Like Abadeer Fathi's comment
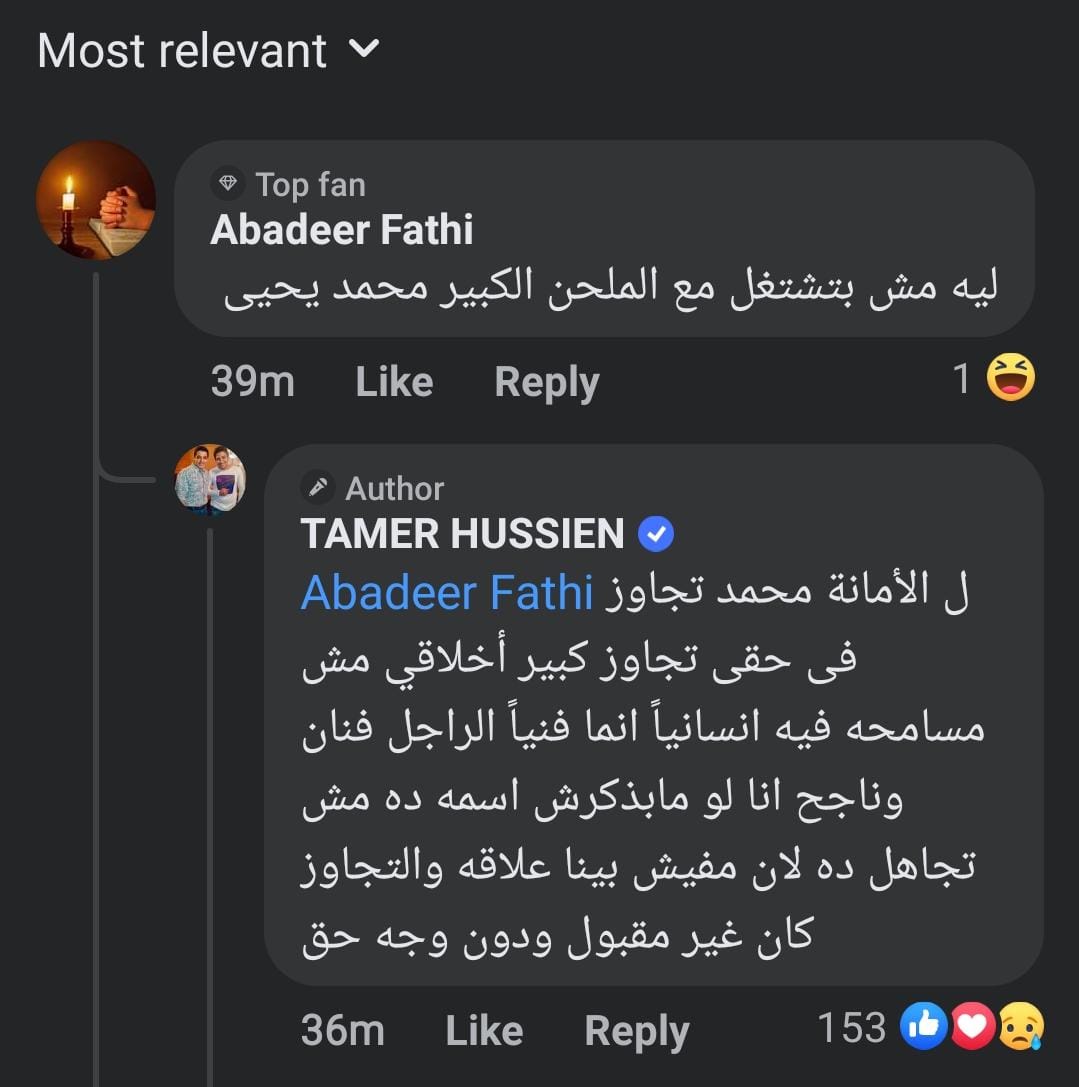This screenshot has height=1087, width=1079. (x=394, y=381)
